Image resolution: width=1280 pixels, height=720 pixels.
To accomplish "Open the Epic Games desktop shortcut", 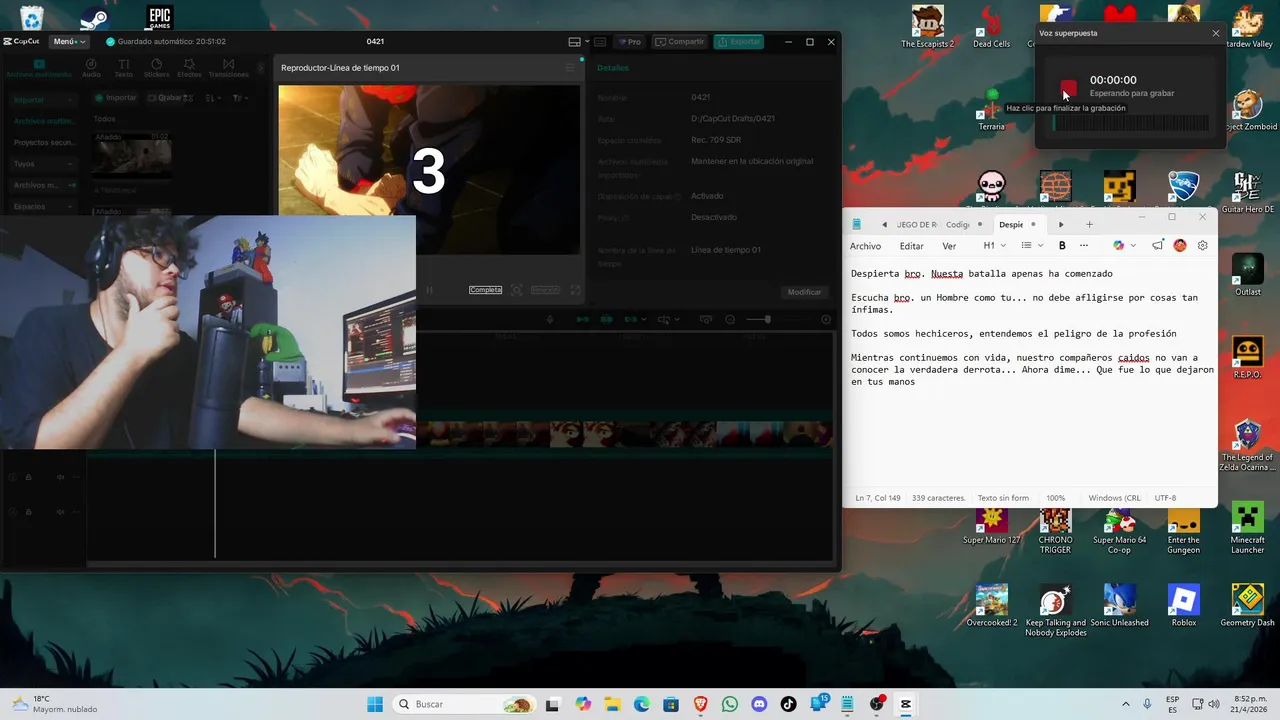I will click(x=159, y=18).
